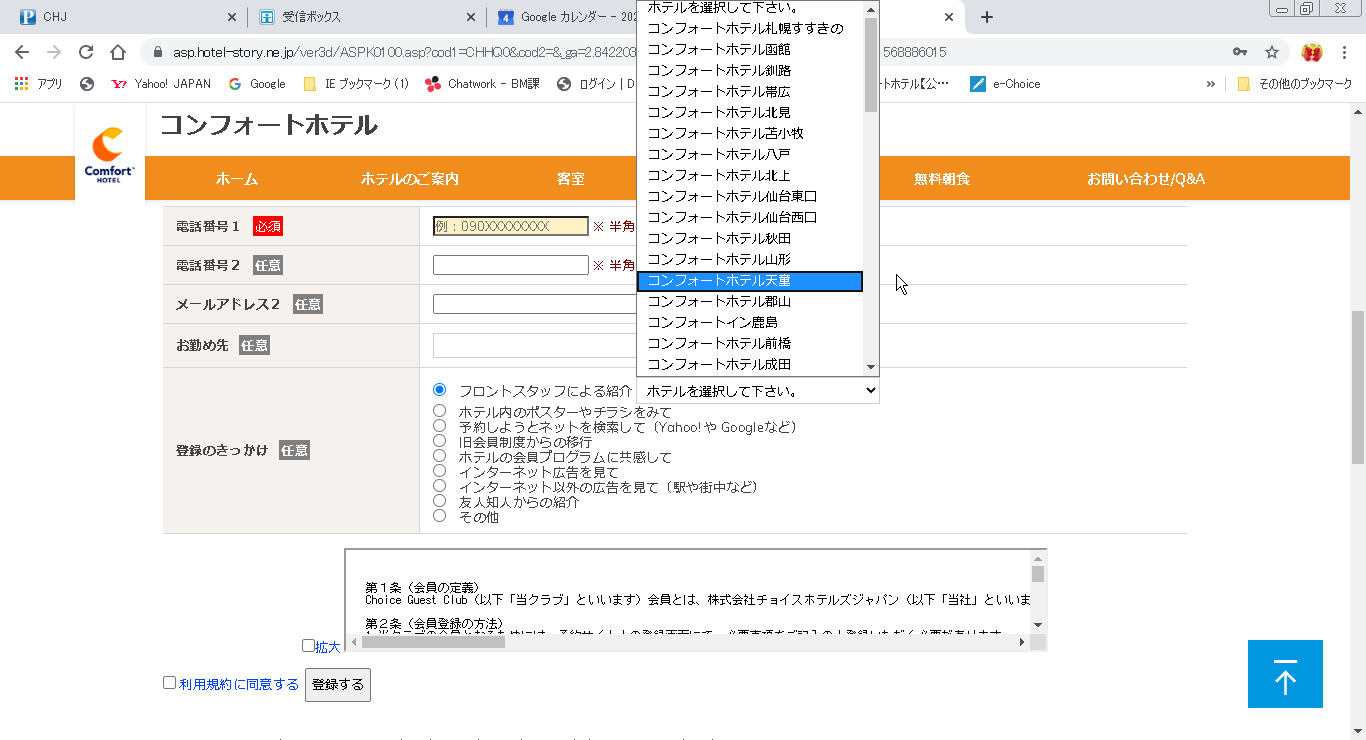Open the その他のブックマーク folder
This screenshot has width=1366, height=740.
pyautogui.click(x=1294, y=84)
